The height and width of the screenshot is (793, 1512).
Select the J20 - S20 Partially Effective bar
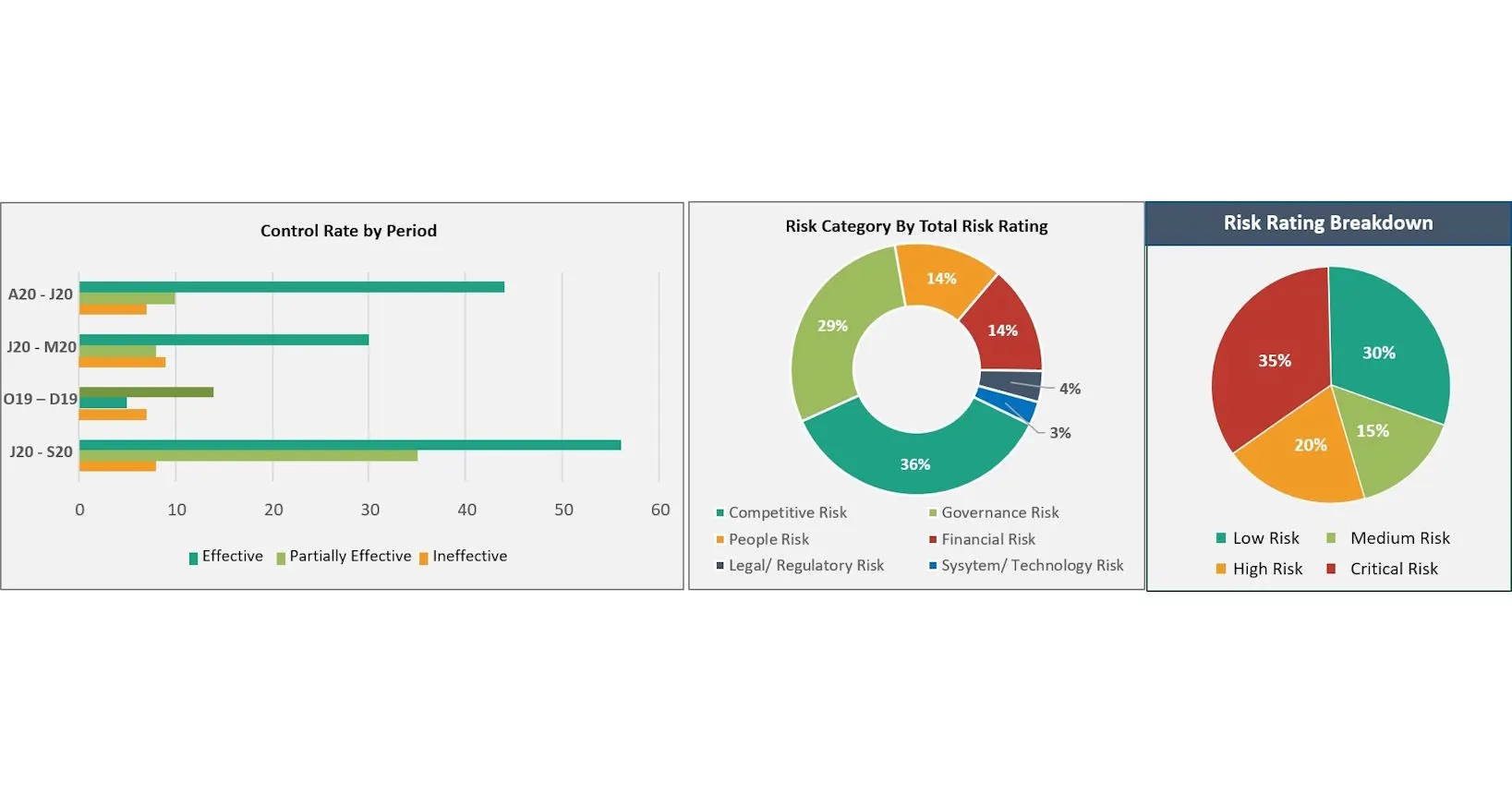(248, 456)
